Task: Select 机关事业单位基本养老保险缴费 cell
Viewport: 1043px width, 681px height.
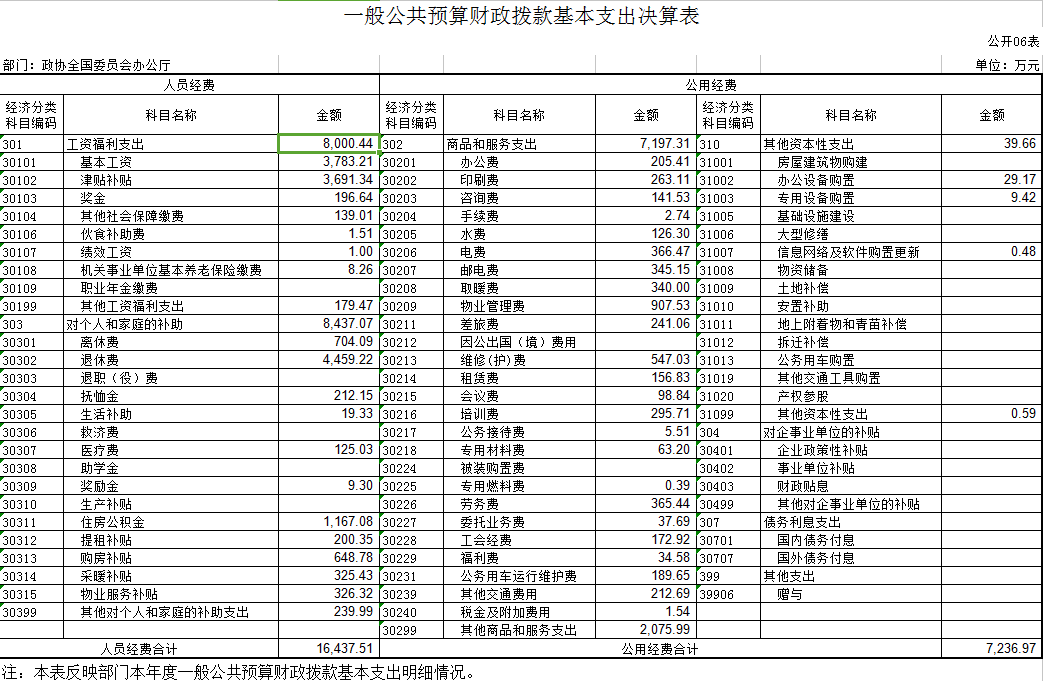Action: [171, 270]
